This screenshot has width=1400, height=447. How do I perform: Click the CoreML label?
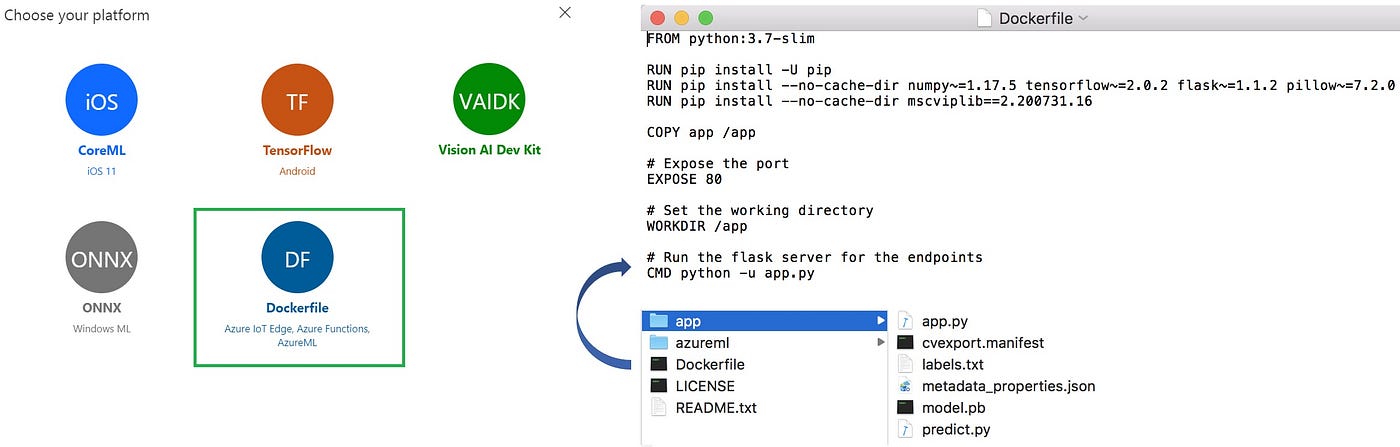102,151
